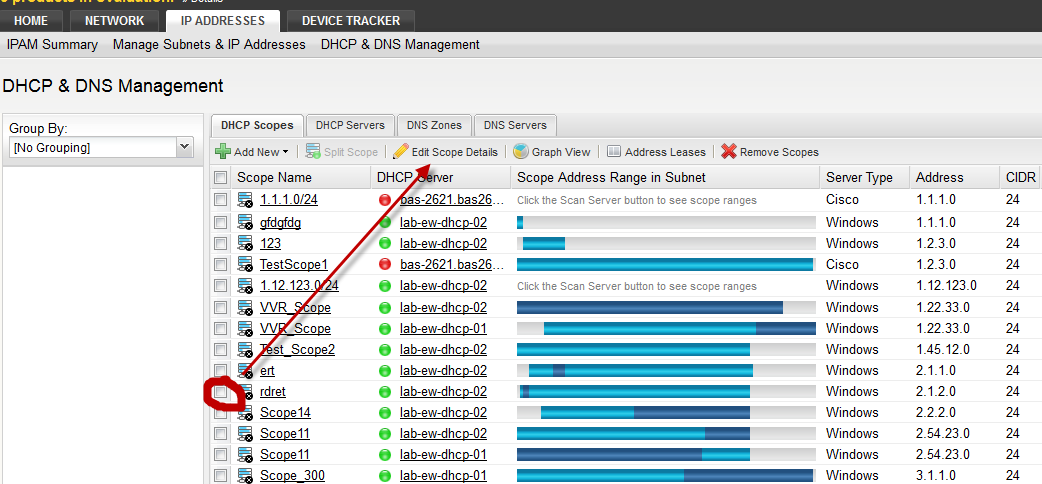Click the Cisco cell in TestScope1 row
1042x484 pixels.
tap(843, 265)
